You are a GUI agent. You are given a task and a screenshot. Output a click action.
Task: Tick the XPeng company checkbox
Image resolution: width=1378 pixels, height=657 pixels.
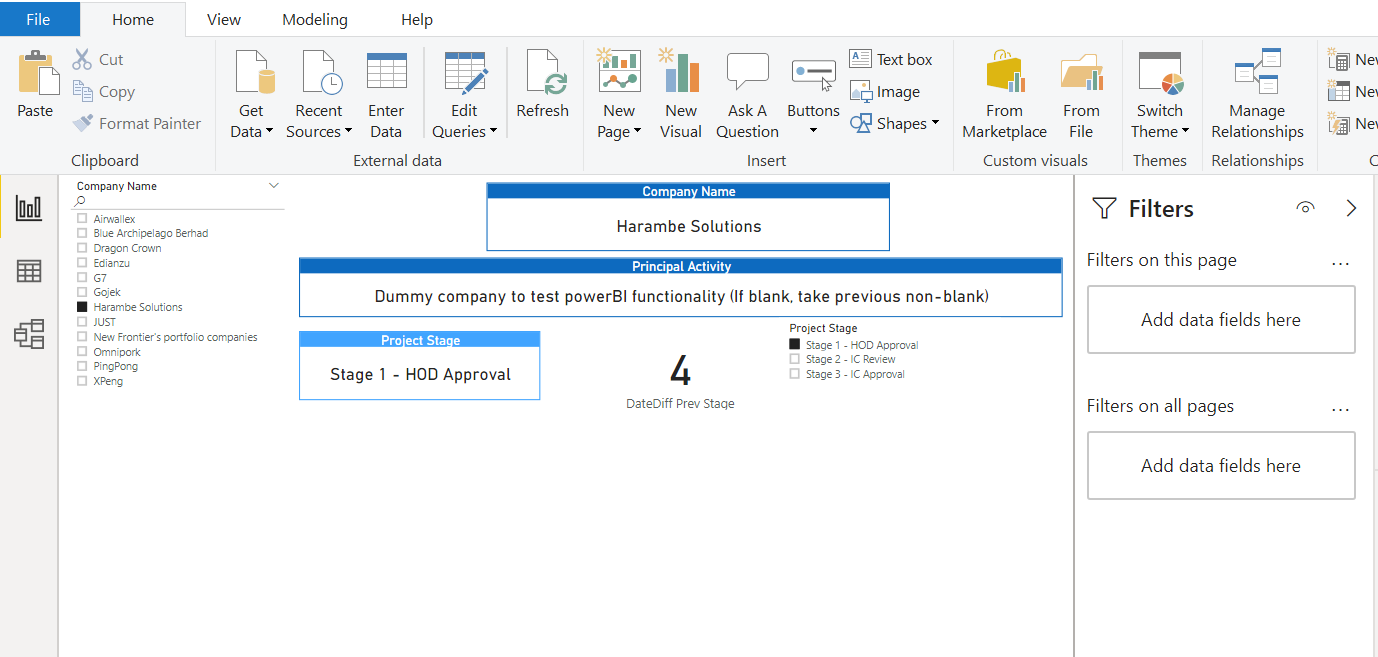[82, 381]
